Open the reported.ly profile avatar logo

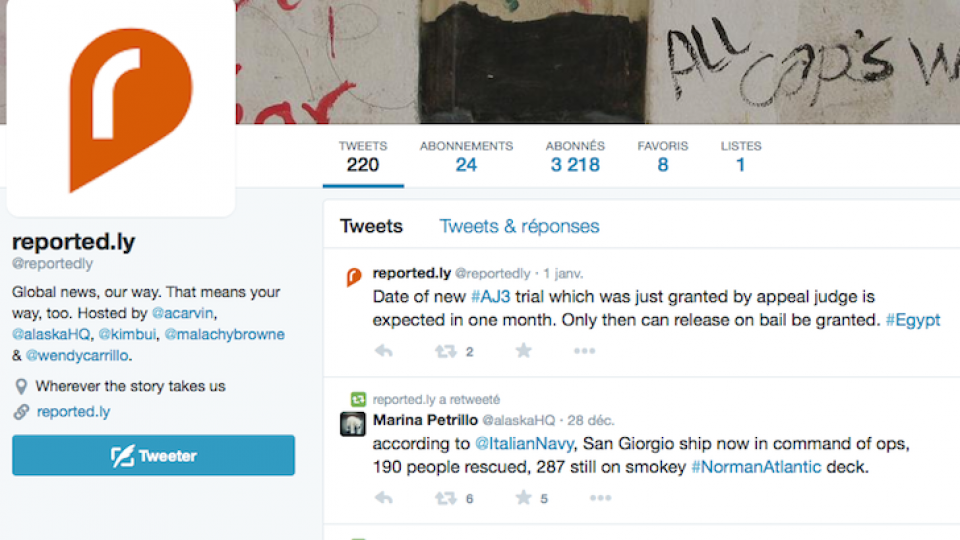point(121,108)
